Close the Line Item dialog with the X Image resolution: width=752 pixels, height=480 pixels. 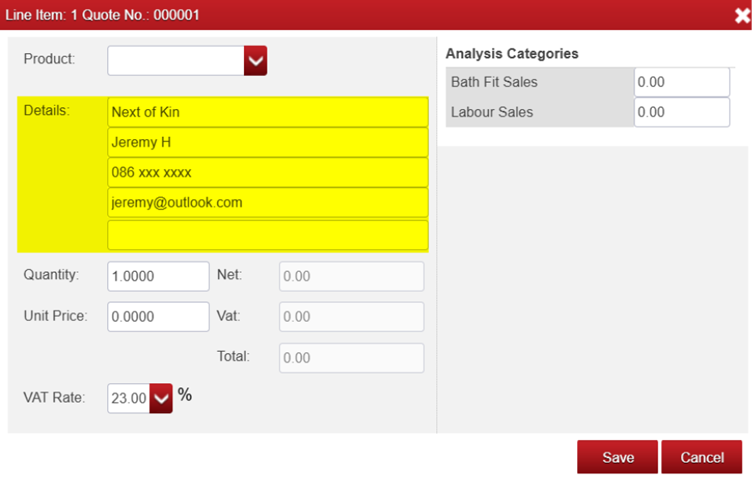point(742,16)
